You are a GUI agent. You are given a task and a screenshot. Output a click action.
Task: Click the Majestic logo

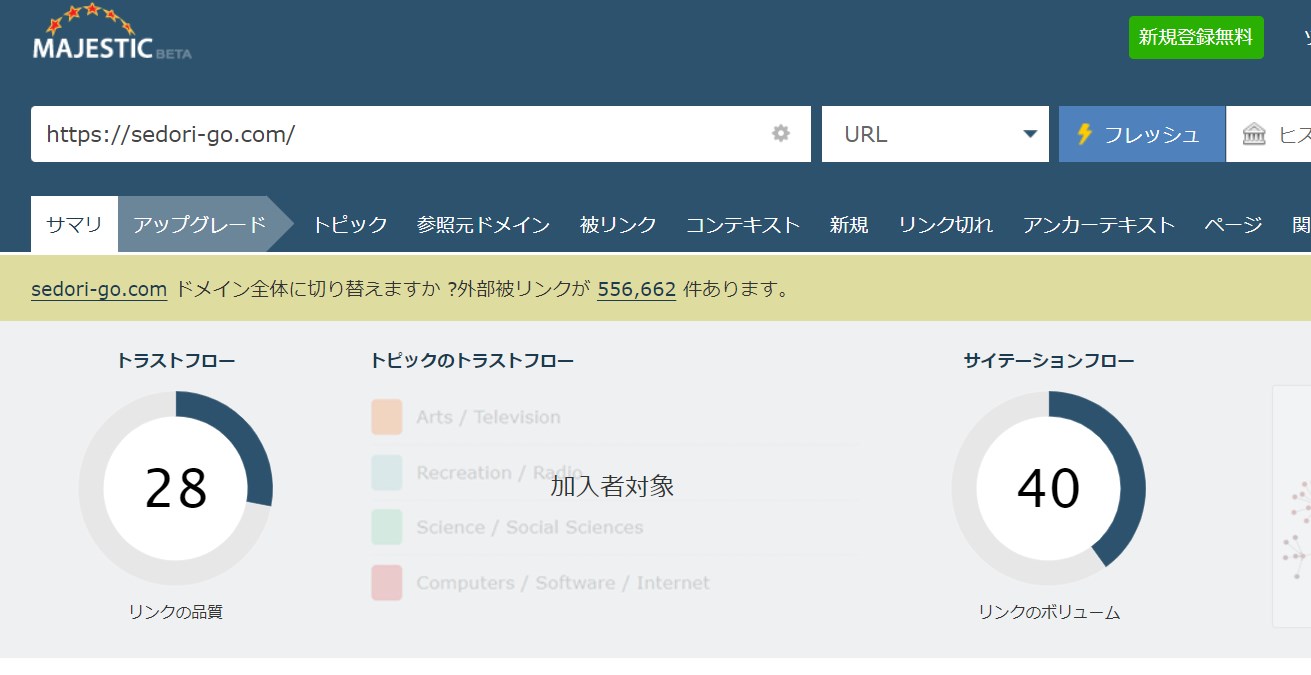point(111,35)
